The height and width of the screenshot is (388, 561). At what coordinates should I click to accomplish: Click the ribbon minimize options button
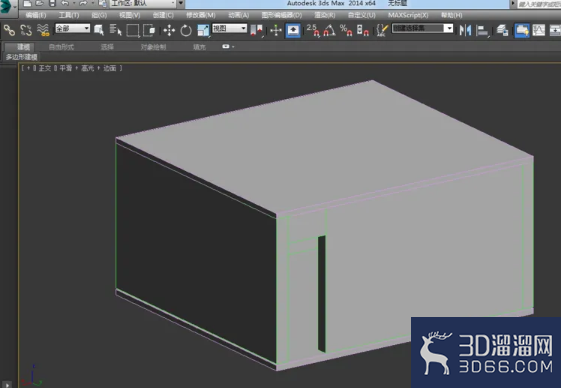pos(228,47)
